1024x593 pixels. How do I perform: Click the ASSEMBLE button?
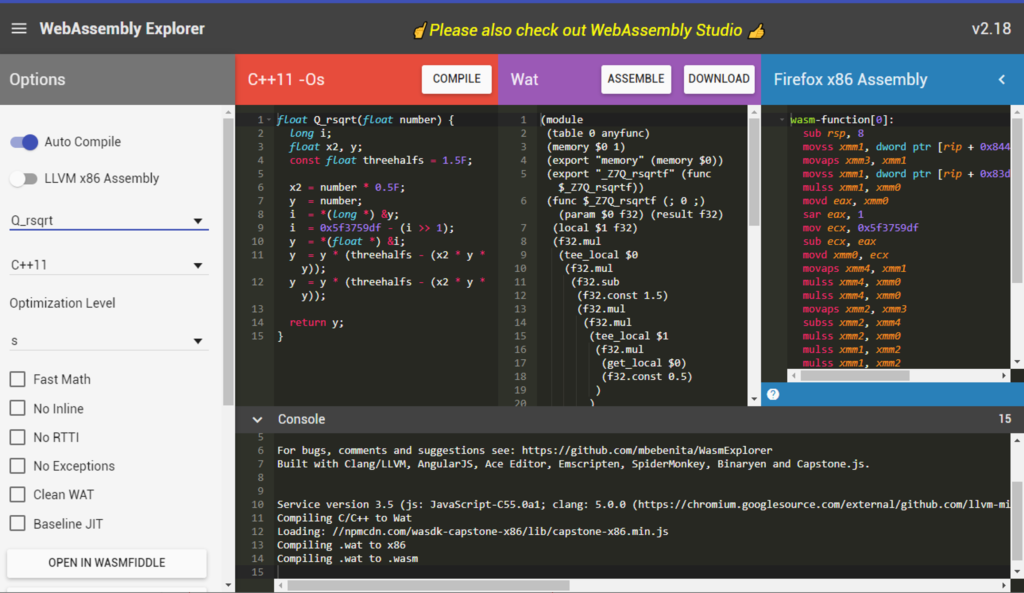tap(636, 77)
